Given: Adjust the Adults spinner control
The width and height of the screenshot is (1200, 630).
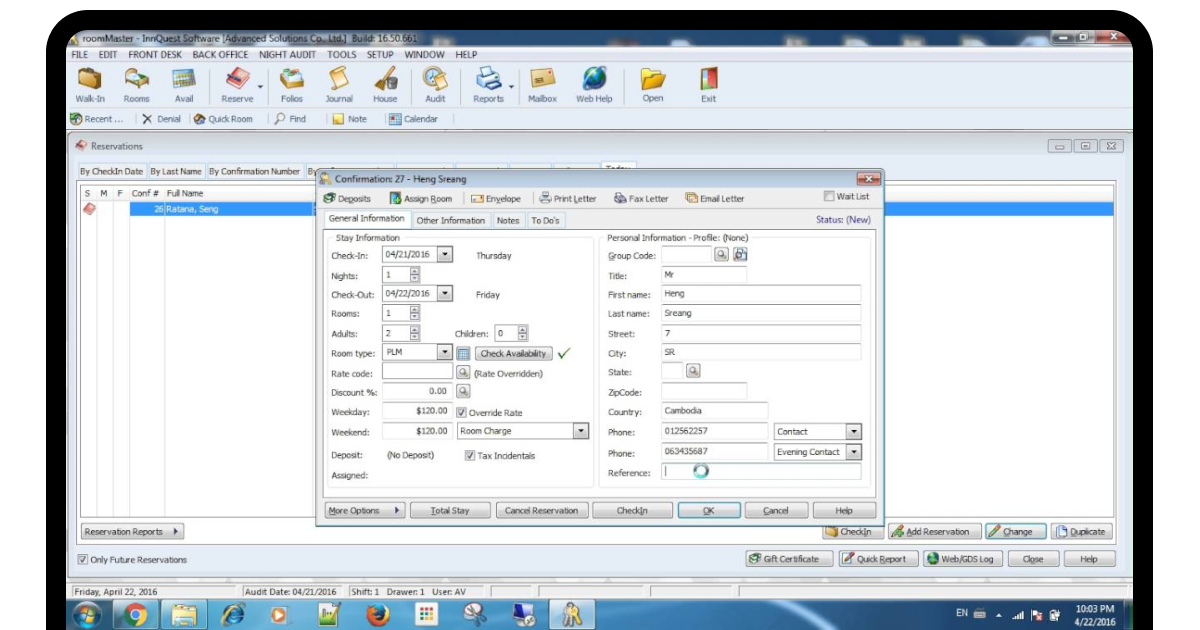Looking at the screenshot, I should [415, 333].
